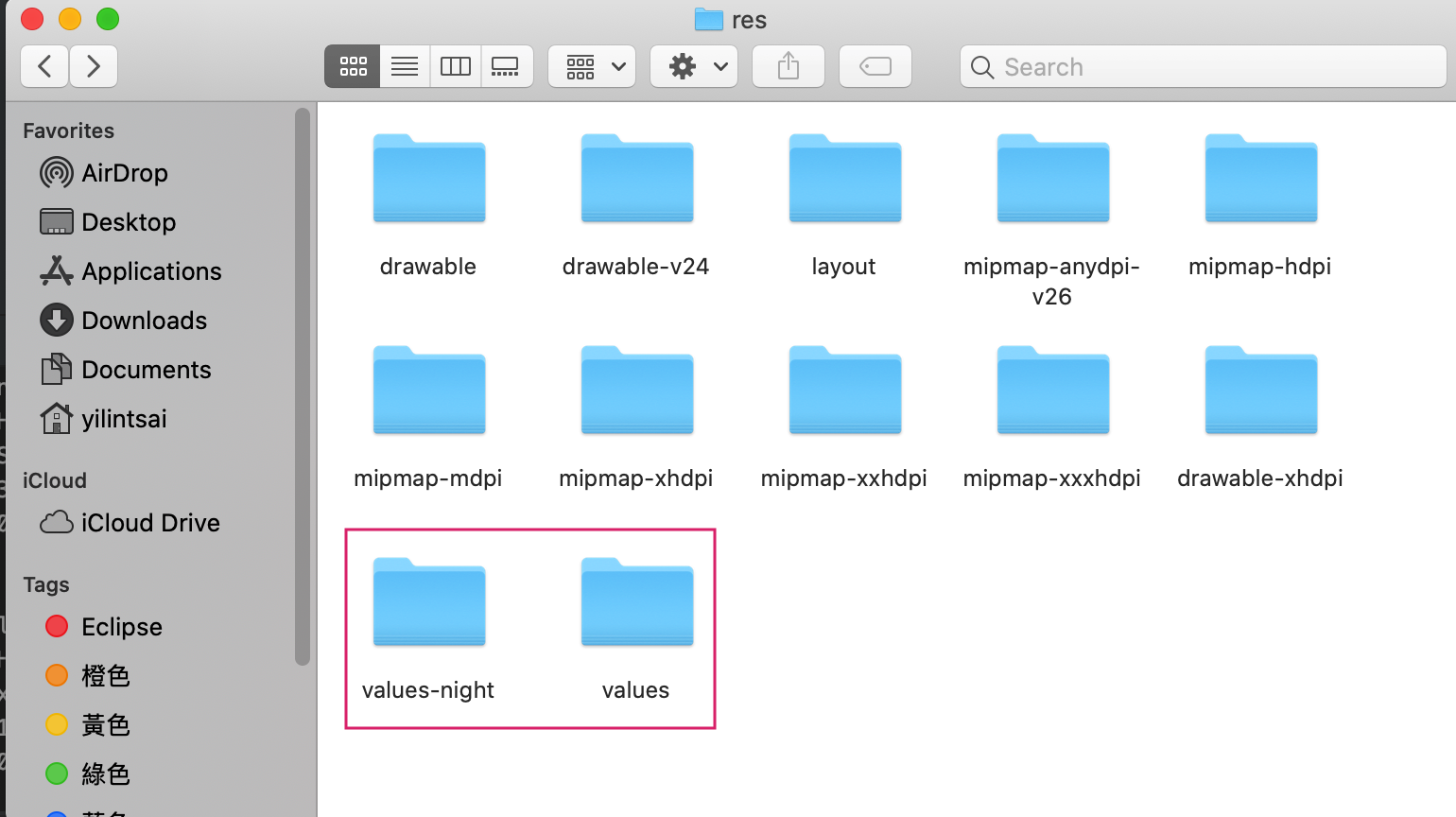1456x817 pixels.
Task: Switch to gallery view mode
Action: click(506, 66)
